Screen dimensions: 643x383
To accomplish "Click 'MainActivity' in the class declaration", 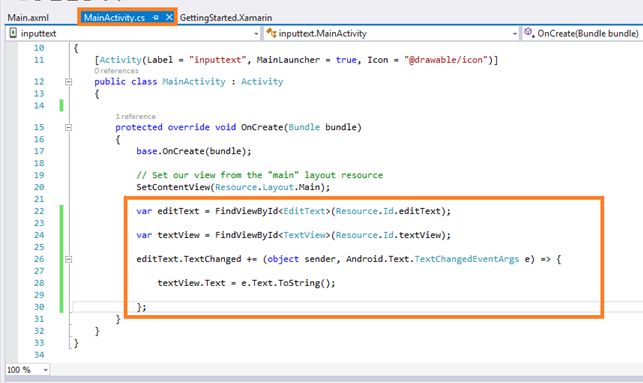I will (194, 82).
